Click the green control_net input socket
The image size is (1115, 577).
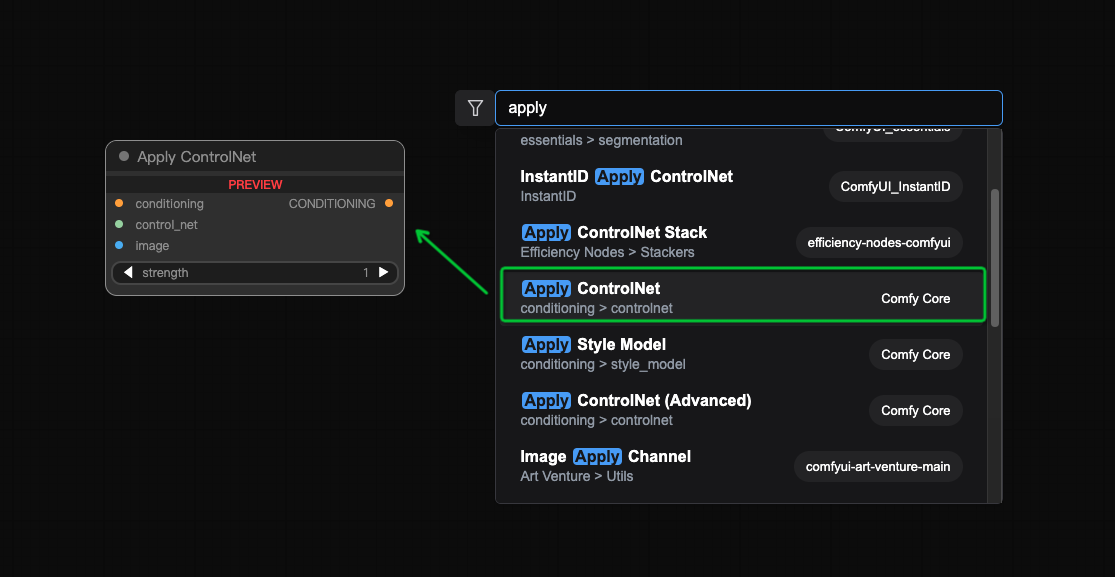click(x=119, y=225)
